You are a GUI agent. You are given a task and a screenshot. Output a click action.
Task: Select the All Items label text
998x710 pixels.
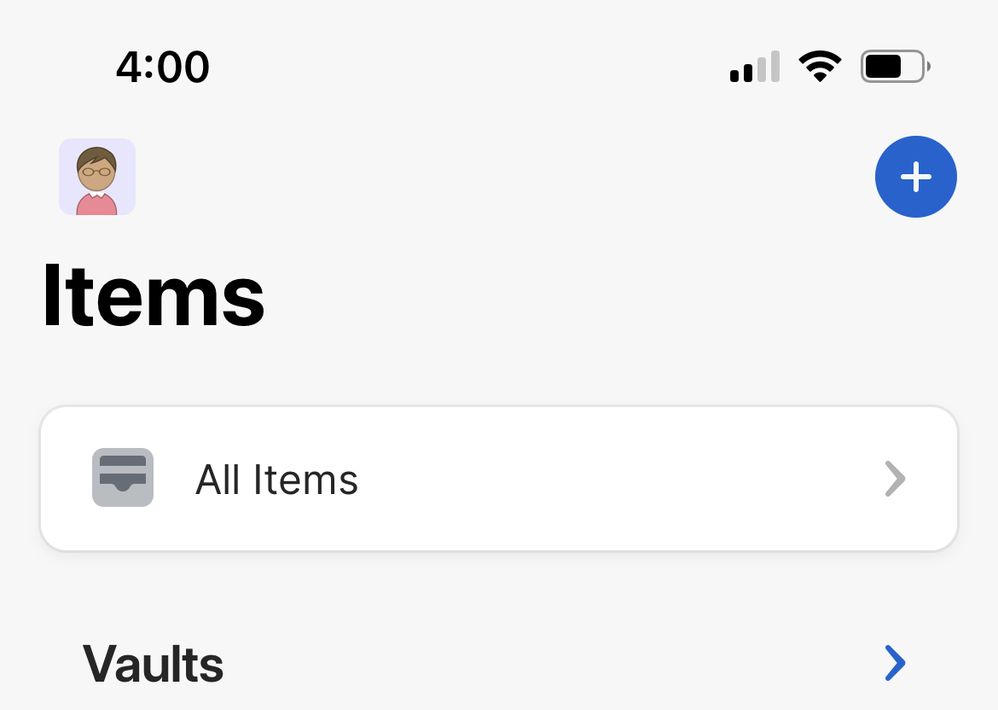pos(276,480)
